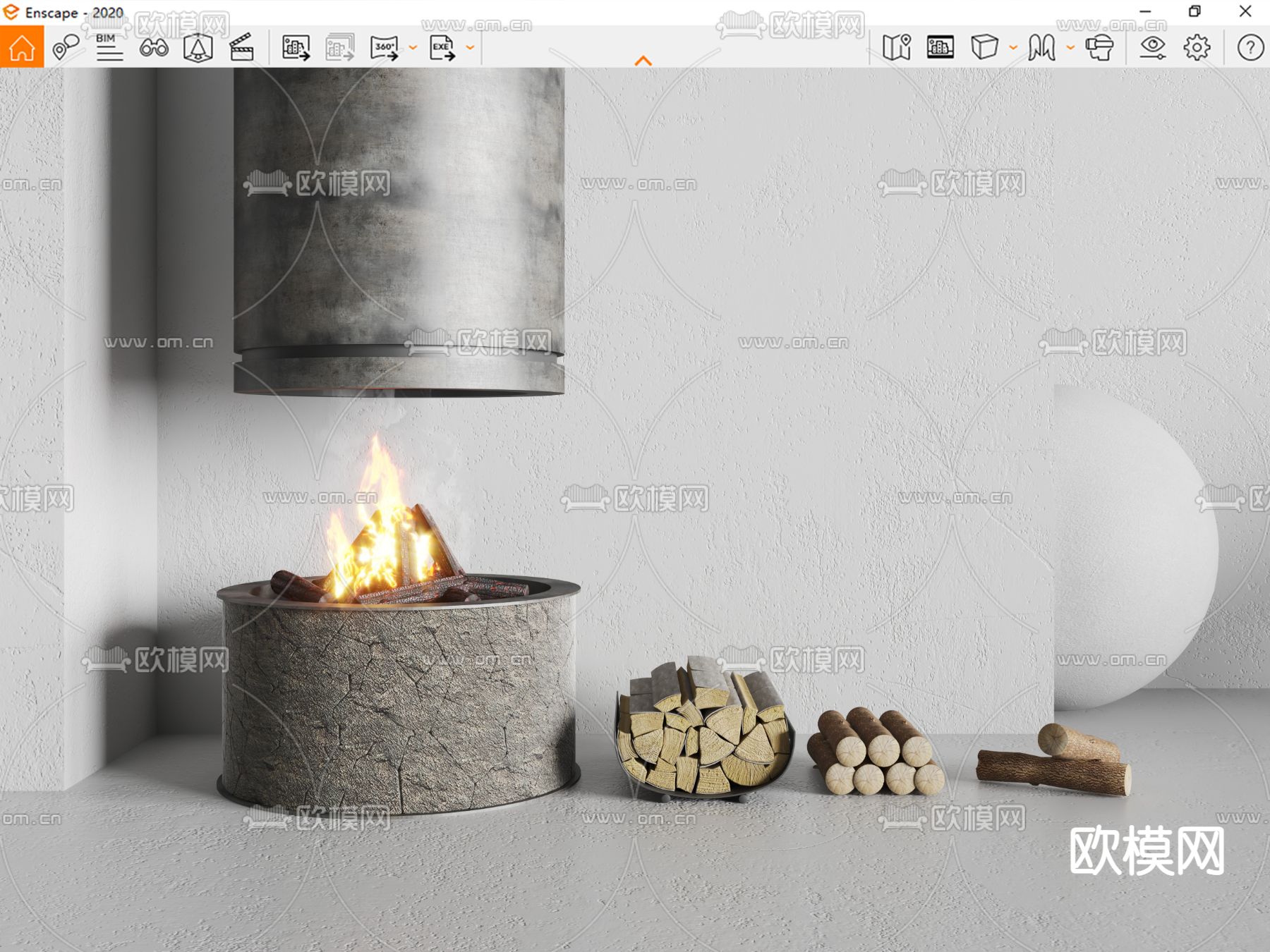This screenshot has height=952, width=1270.
Task: Start batch rendering export
Action: pyautogui.click(x=339, y=47)
